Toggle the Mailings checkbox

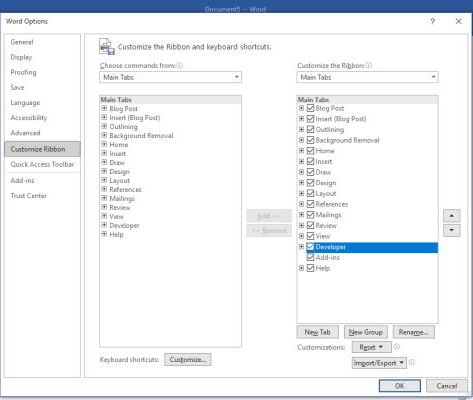click(310, 215)
